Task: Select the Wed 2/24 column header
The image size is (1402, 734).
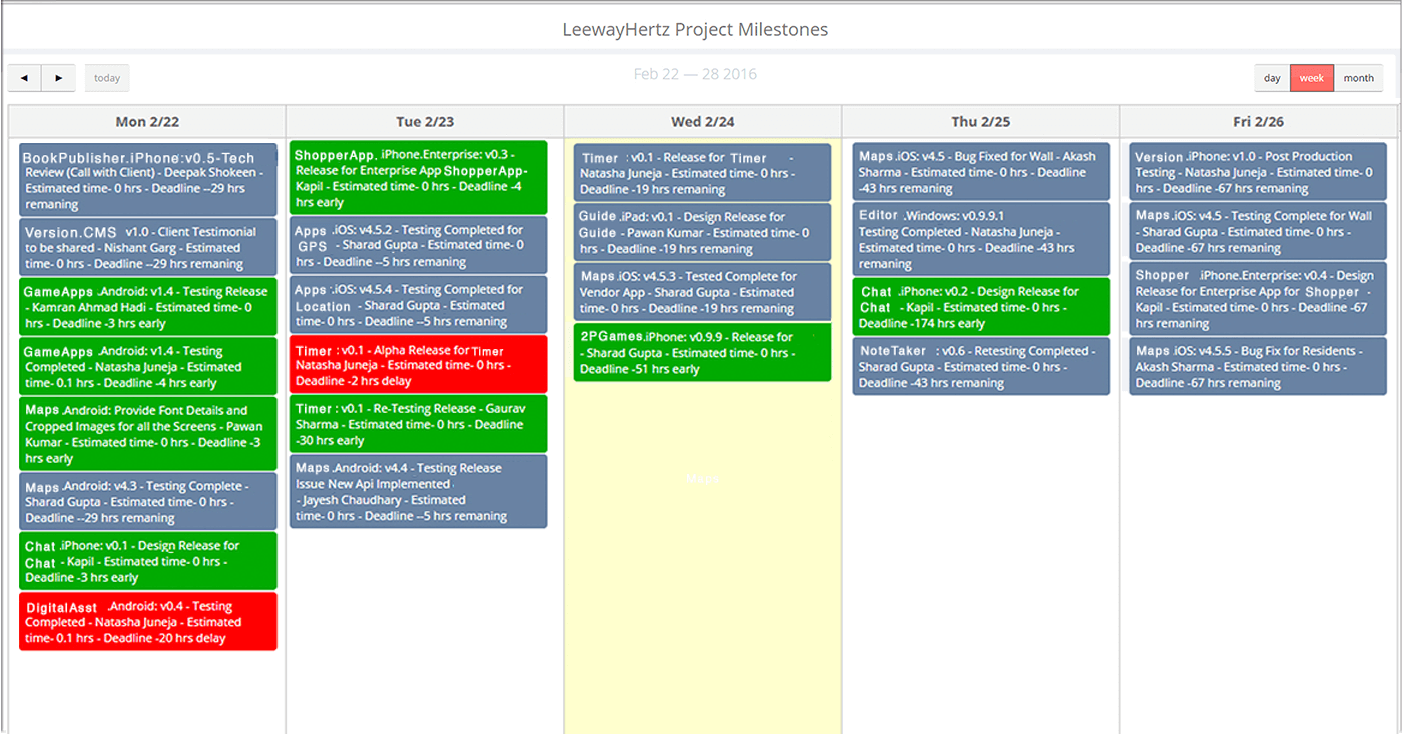Action: (x=703, y=121)
